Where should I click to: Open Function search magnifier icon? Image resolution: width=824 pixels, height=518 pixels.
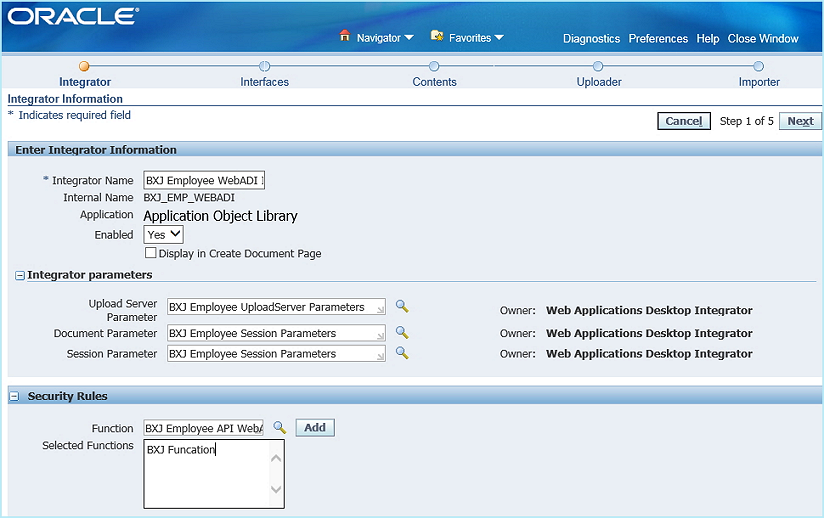point(280,428)
